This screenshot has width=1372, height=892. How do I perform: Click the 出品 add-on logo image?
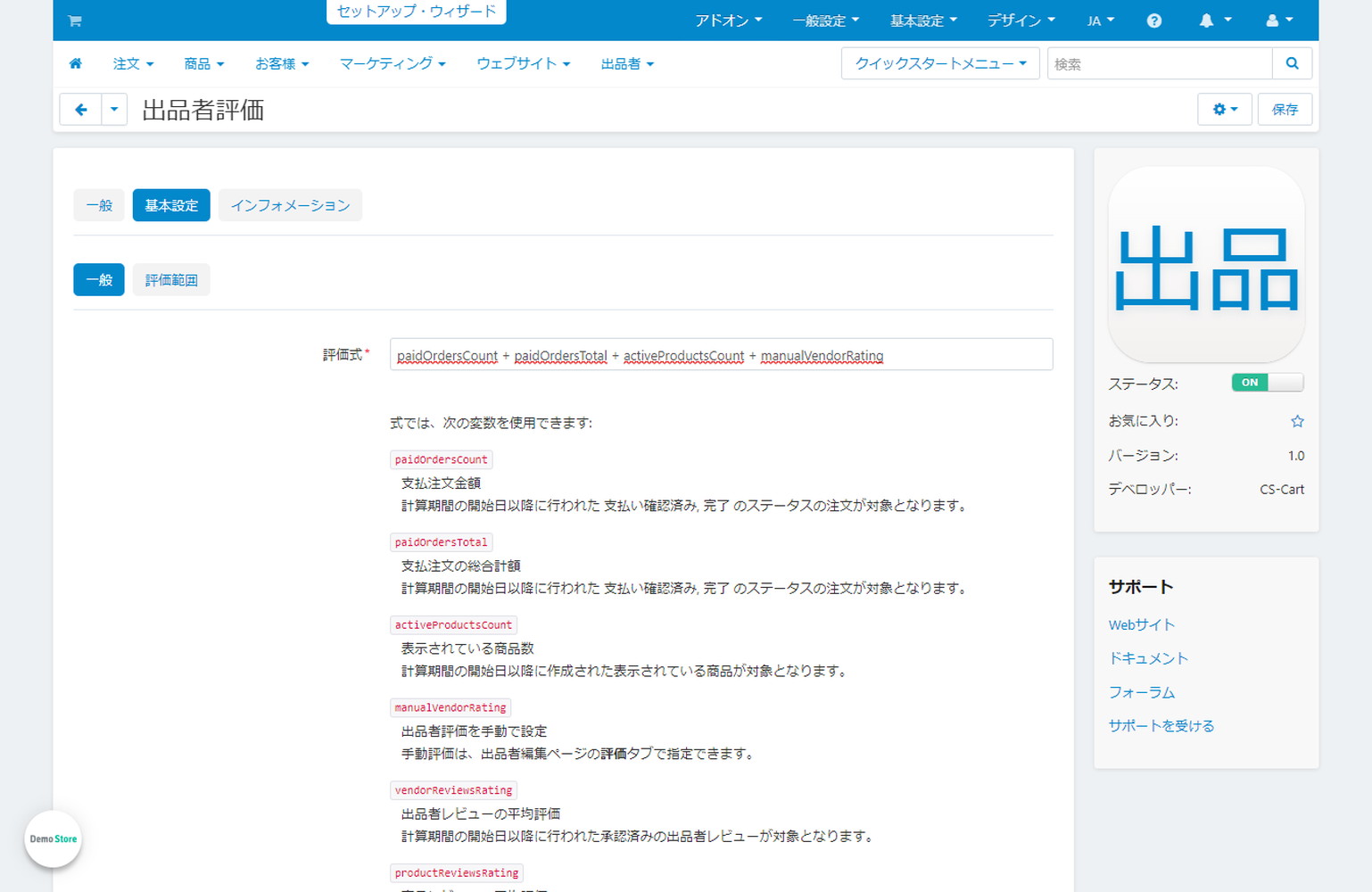tap(1206, 265)
